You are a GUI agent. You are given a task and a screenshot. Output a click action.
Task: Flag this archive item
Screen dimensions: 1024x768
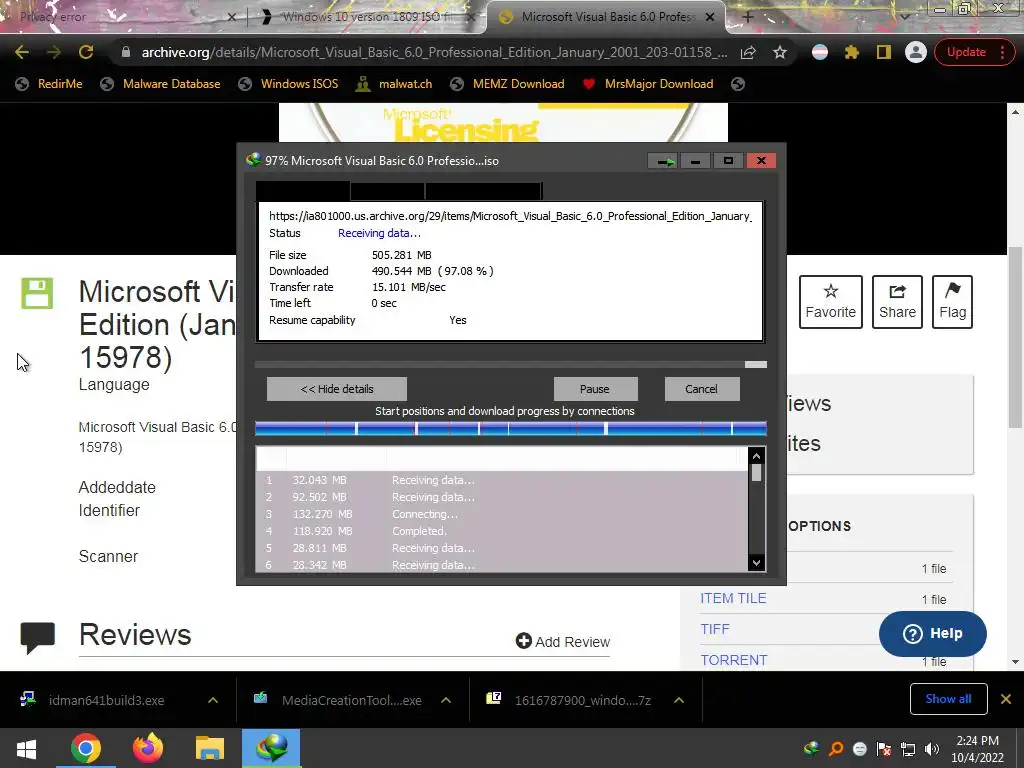coord(952,302)
